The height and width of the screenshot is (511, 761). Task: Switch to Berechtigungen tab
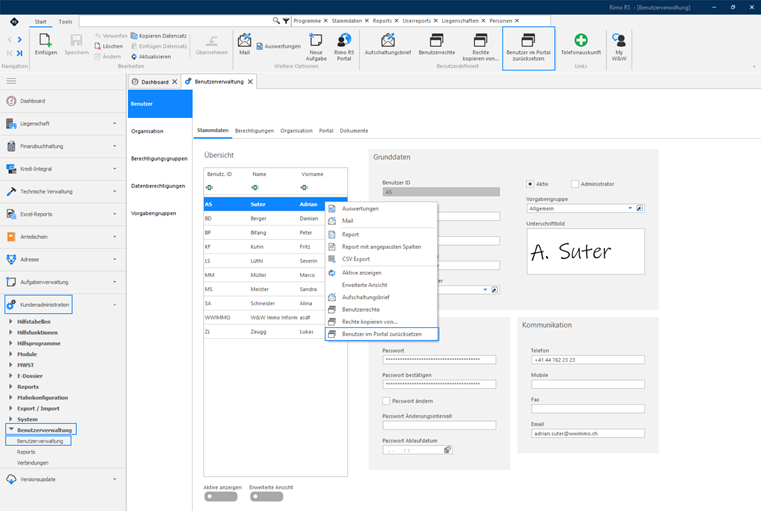[x=254, y=131]
